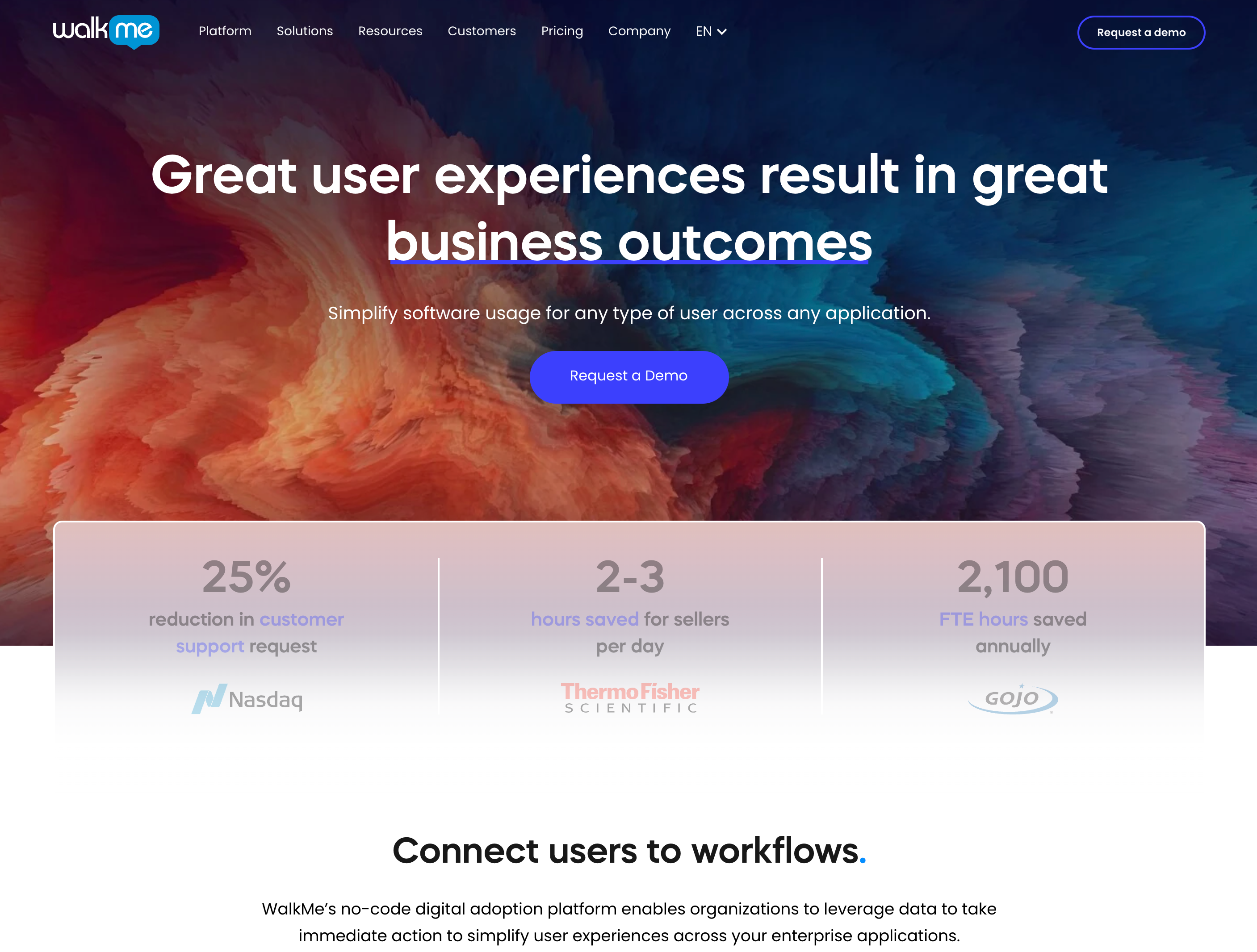Toggle the Resources navigation menu
1257x952 pixels.
(390, 31)
